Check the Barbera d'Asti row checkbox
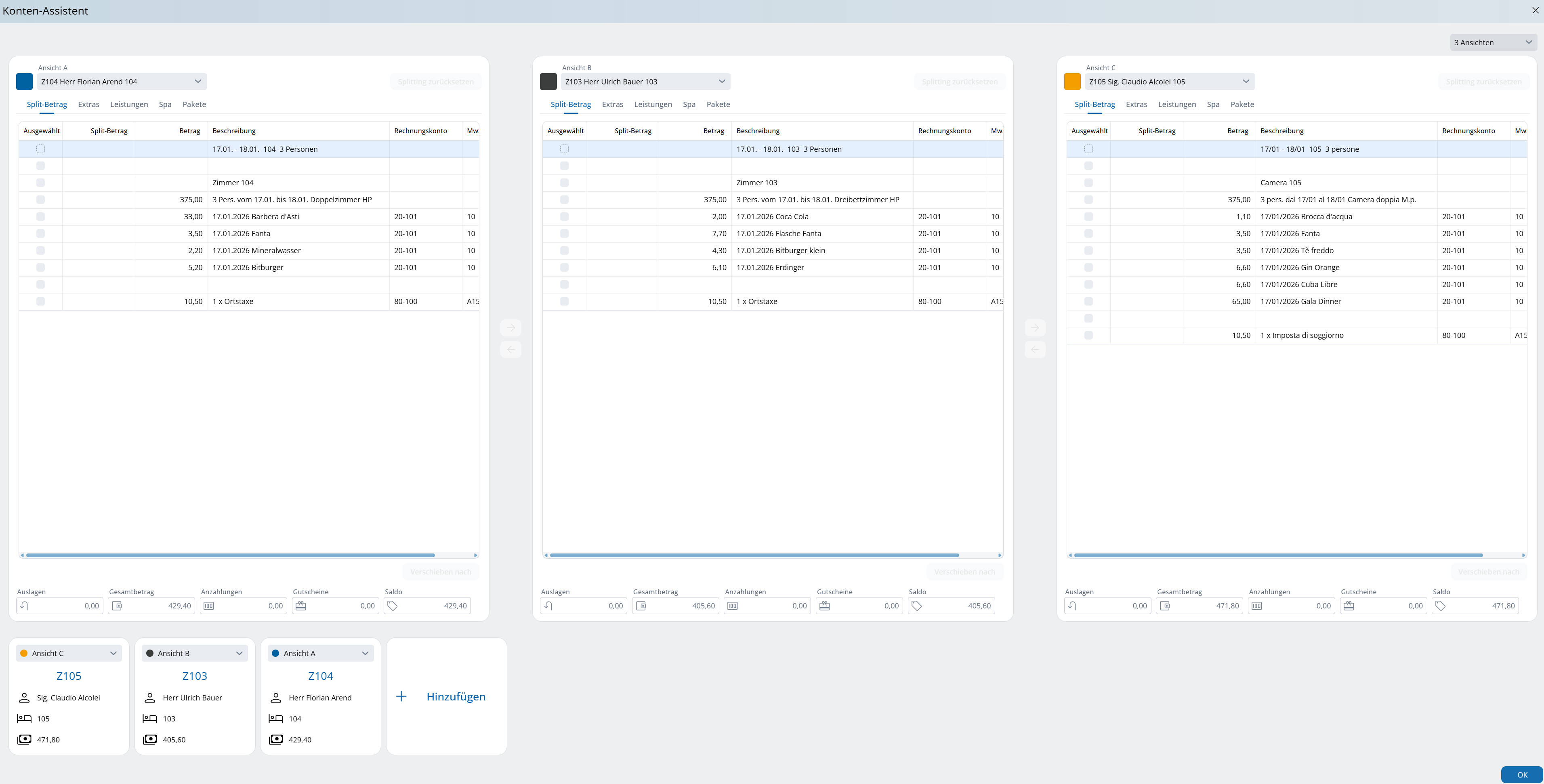The height and width of the screenshot is (784, 1544). (40, 216)
